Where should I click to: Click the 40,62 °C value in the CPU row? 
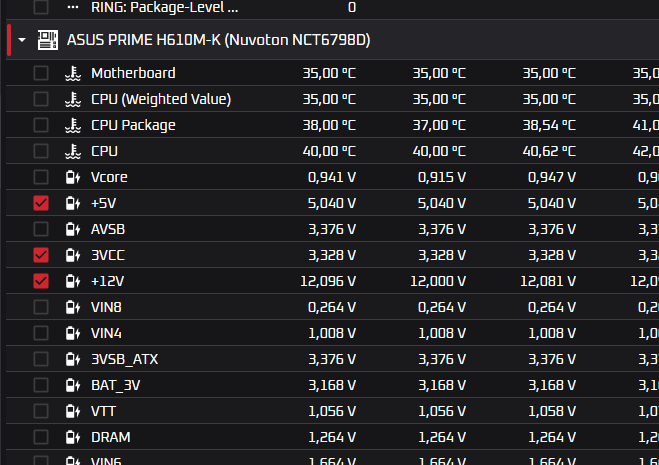pyautogui.click(x=549, y=151)
